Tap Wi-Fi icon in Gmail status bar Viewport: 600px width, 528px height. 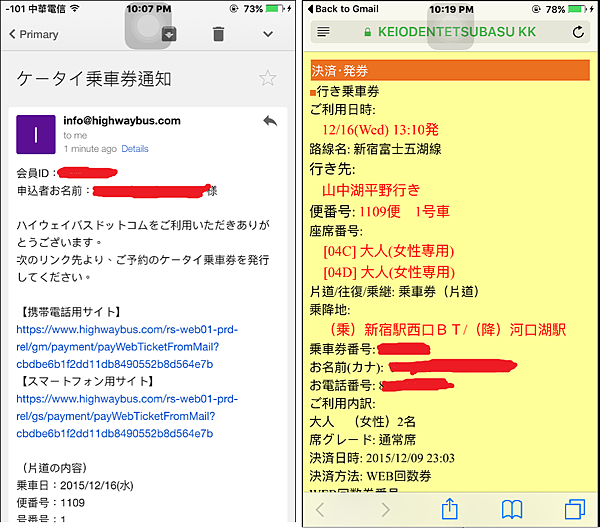click(75, 8)
